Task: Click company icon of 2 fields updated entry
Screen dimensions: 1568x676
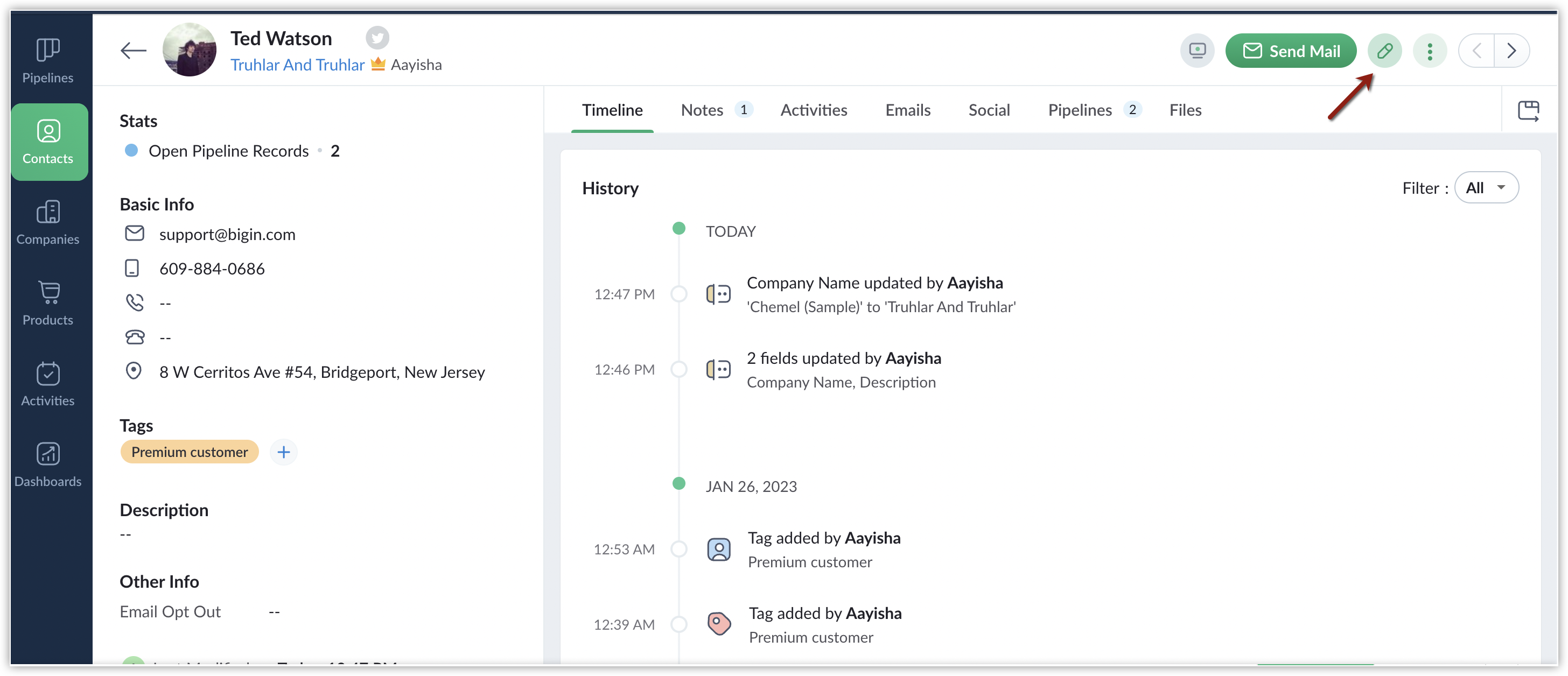Action: [718, 370]
